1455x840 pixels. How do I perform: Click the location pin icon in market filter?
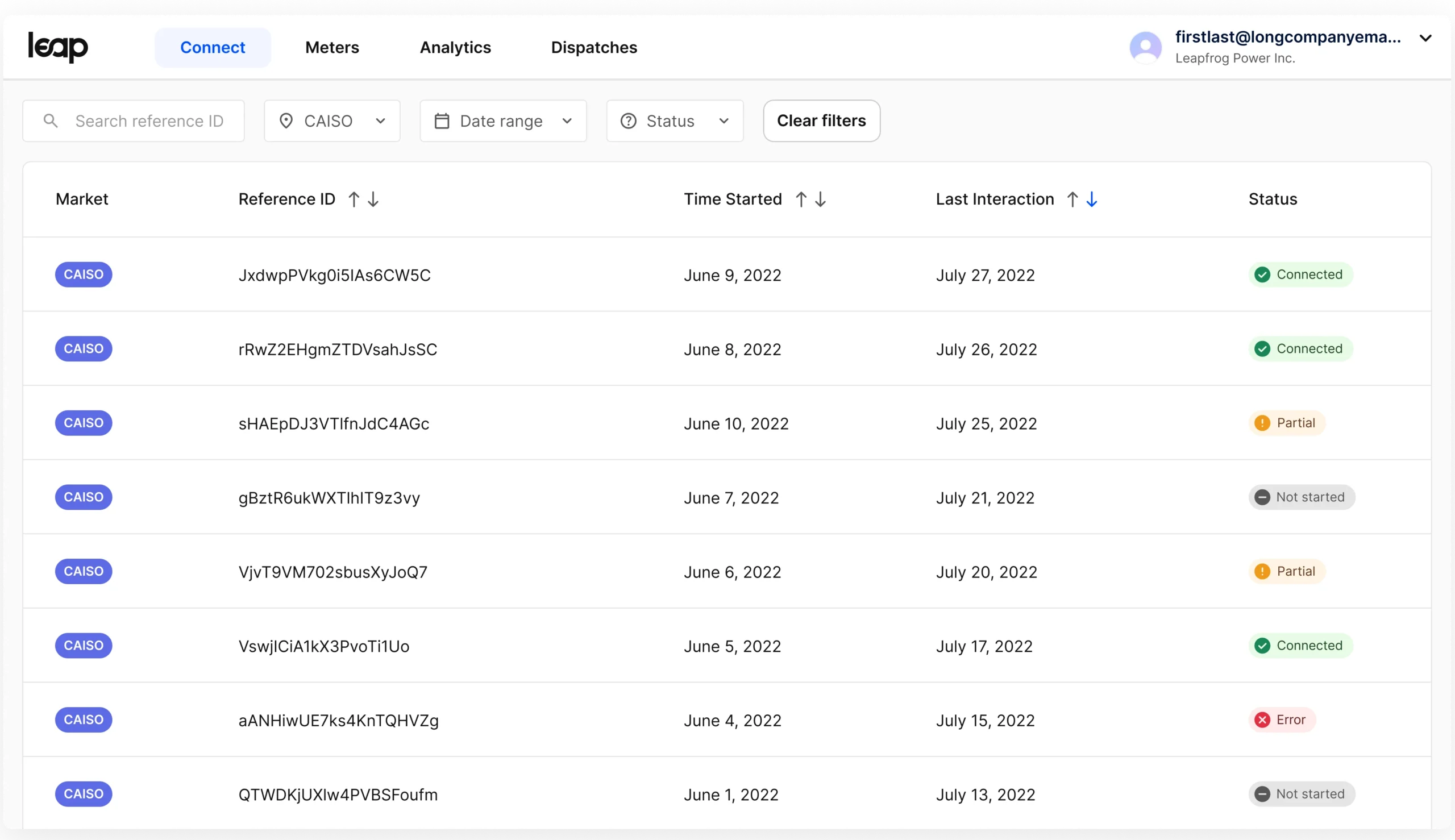click(286, 120)
